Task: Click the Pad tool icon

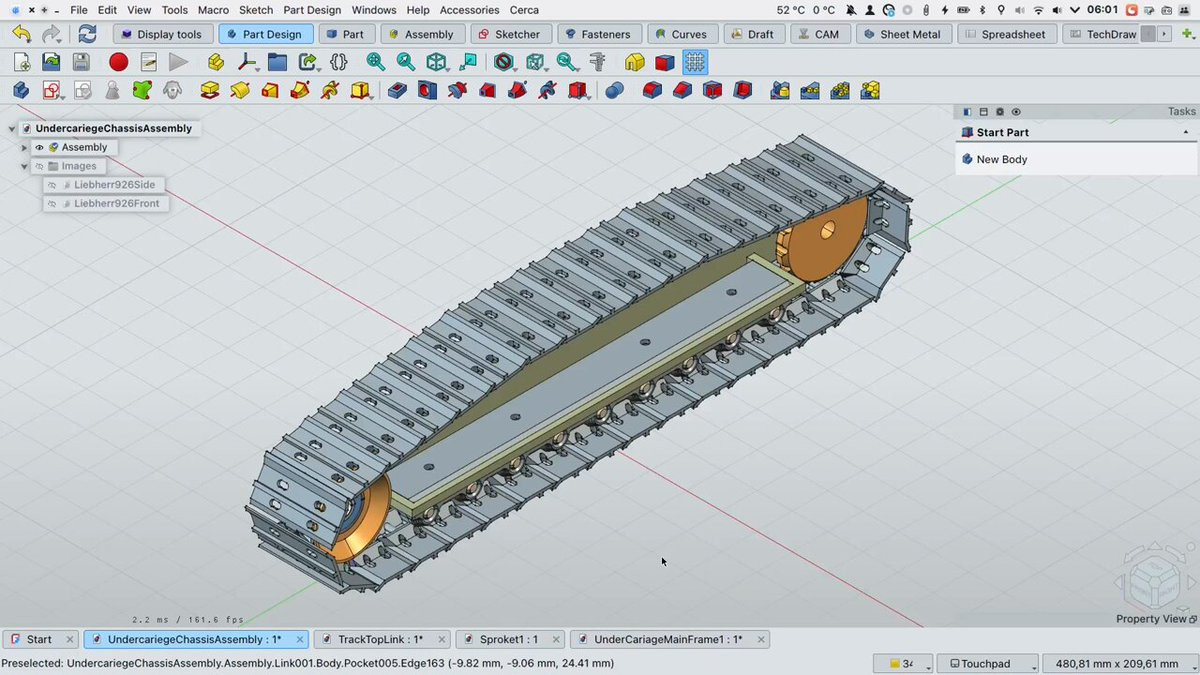Action: [x=209, y=90]
